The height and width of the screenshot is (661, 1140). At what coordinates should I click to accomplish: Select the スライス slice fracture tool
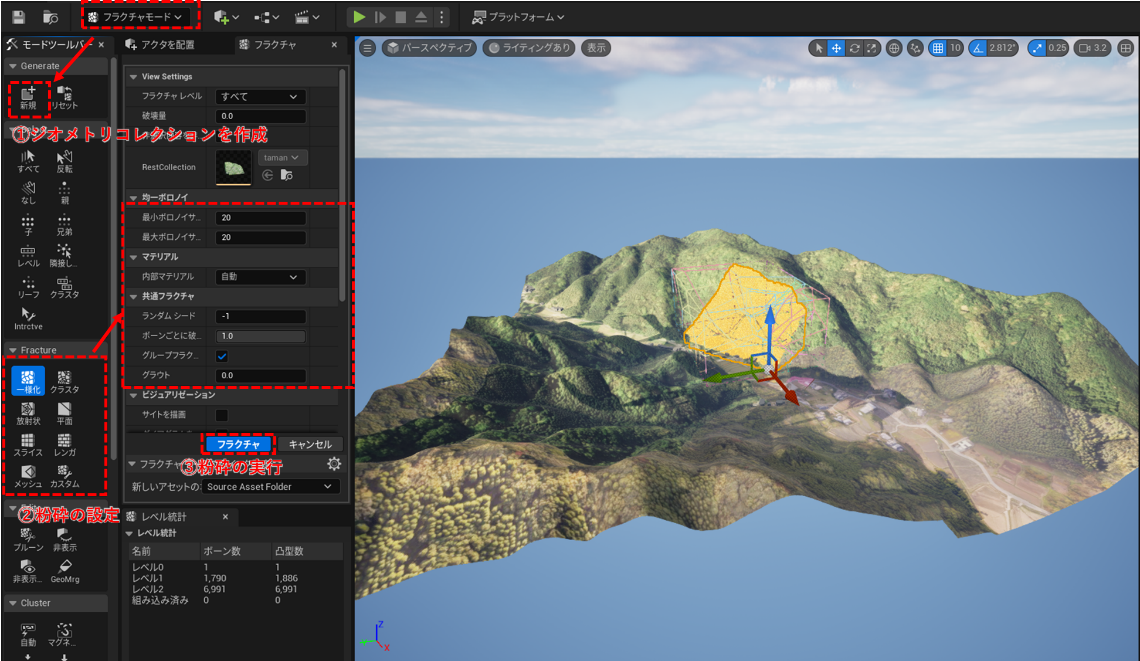(x=28, y=443)
